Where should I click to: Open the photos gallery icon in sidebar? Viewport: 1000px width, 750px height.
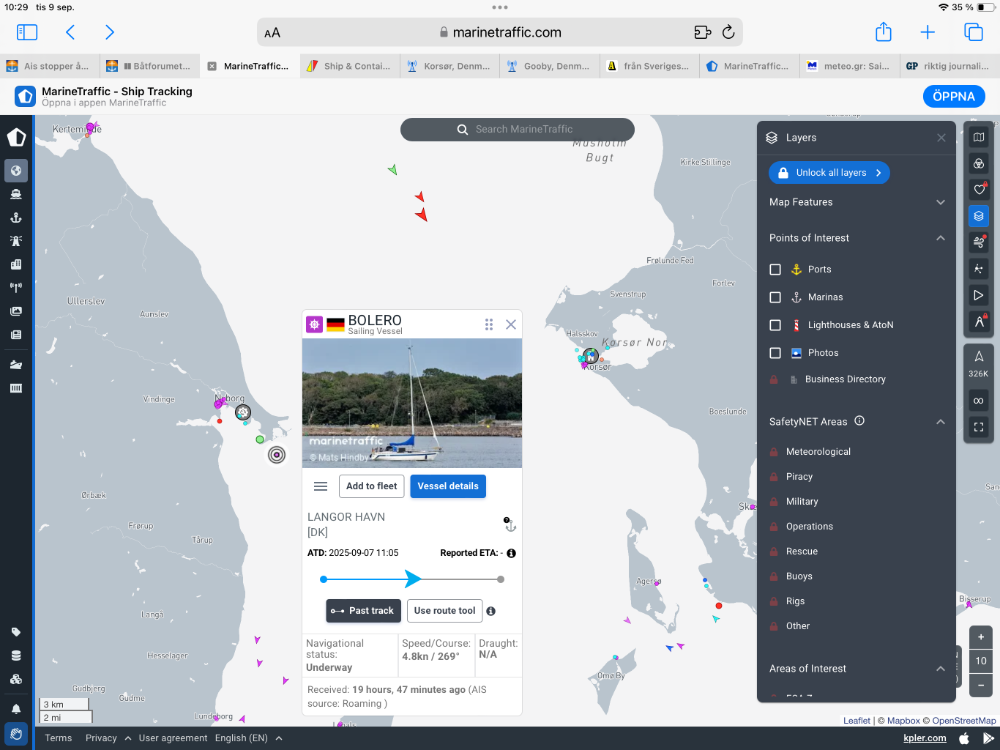[16, 311]
